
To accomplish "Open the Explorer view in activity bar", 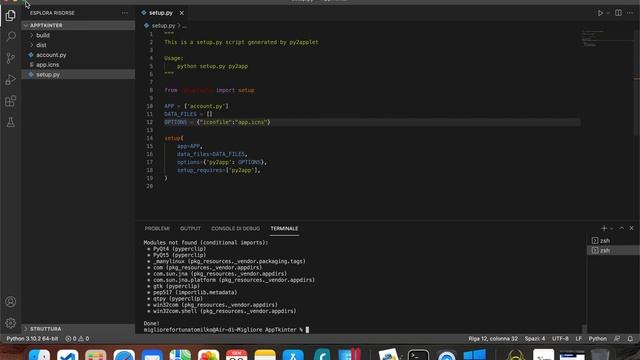I will click(x=11, y=16).
